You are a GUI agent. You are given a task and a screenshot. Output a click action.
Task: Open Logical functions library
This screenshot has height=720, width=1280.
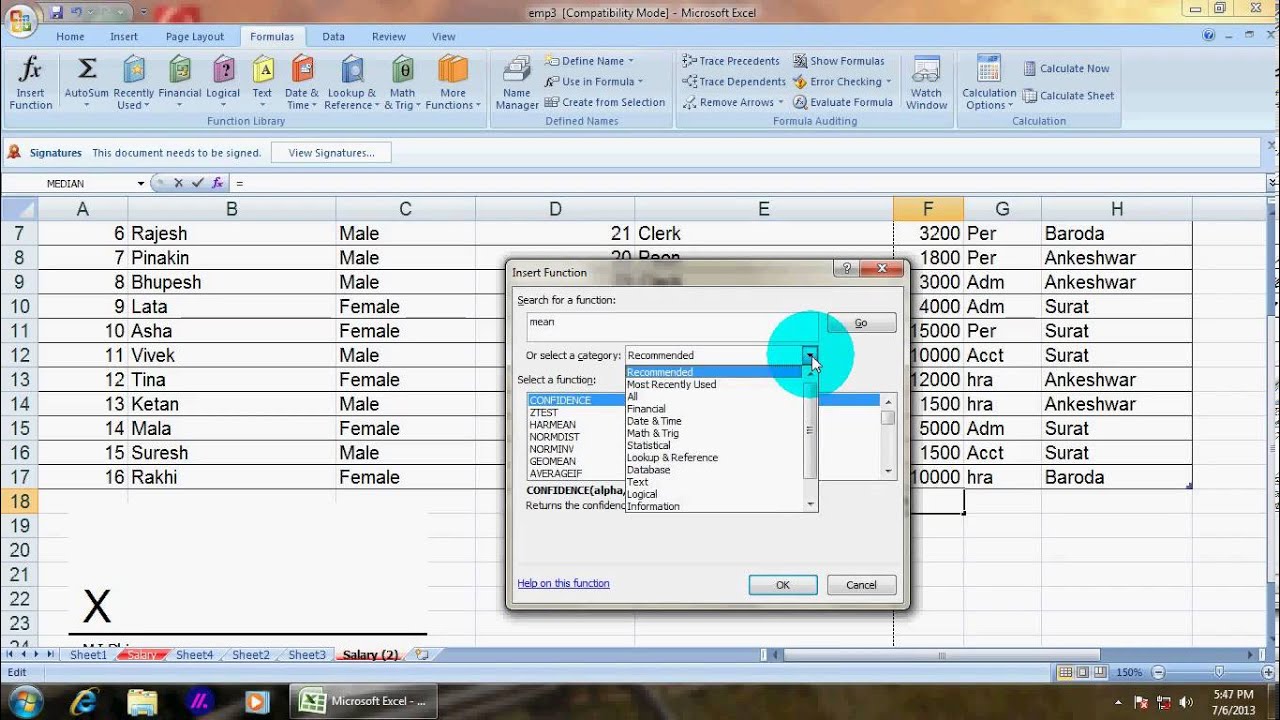223,84
